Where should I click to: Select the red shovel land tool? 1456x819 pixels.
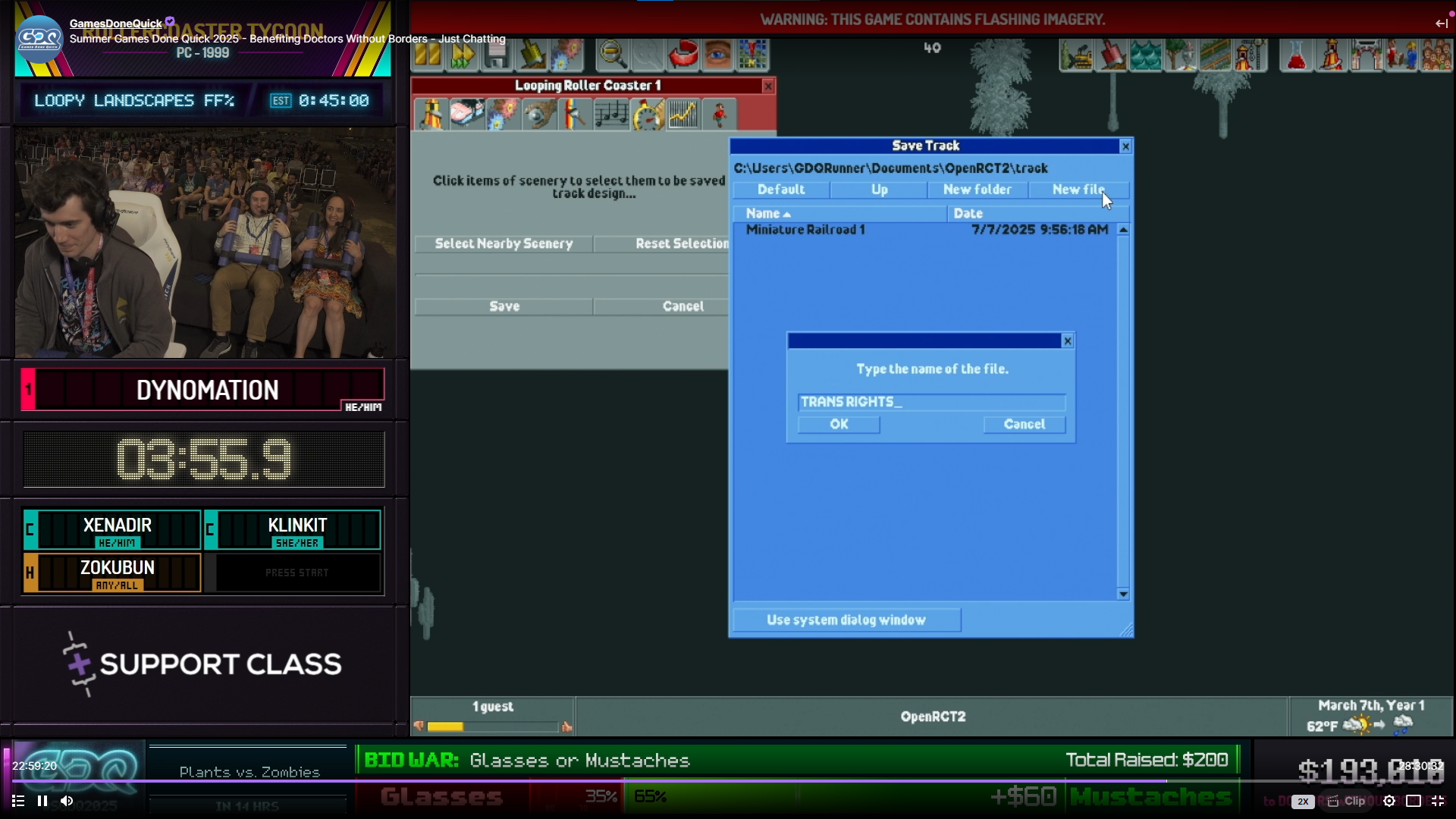tap(1111, 55)
